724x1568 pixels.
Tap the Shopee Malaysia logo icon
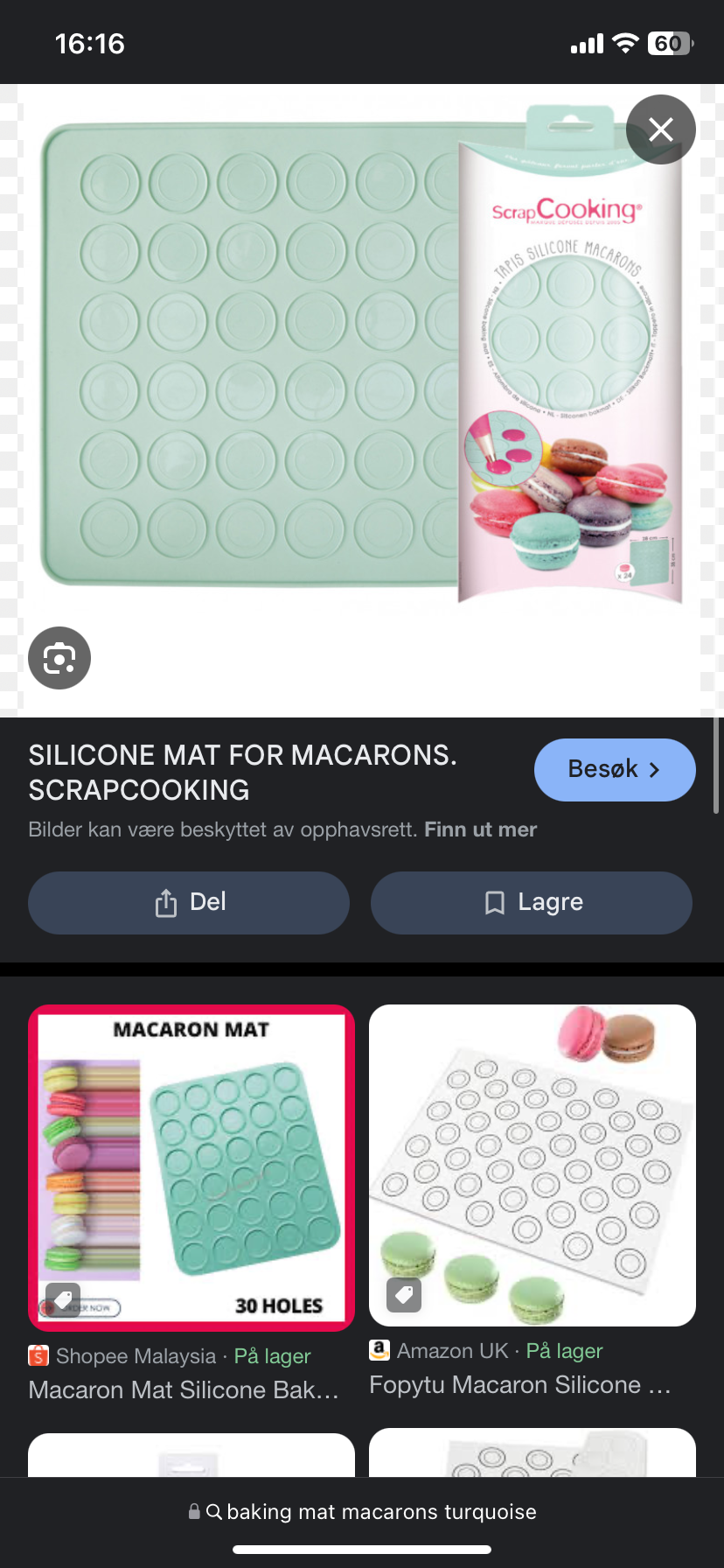click(38, 1355)
